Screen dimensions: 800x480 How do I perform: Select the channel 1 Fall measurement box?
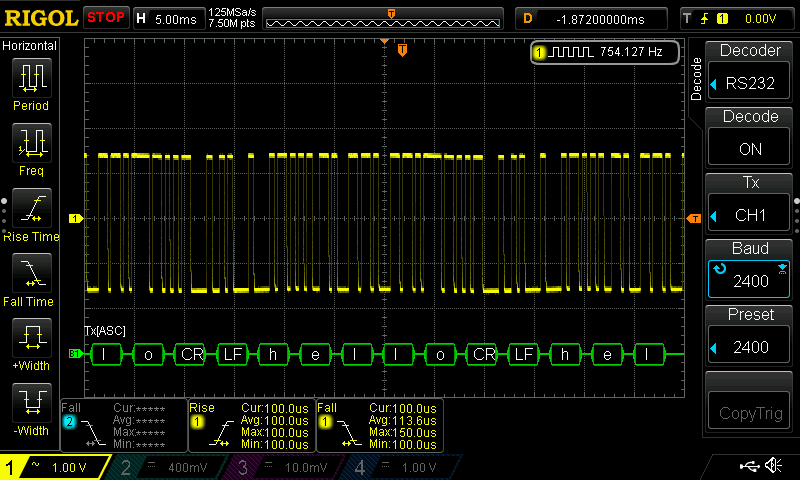tap(380, 425)
